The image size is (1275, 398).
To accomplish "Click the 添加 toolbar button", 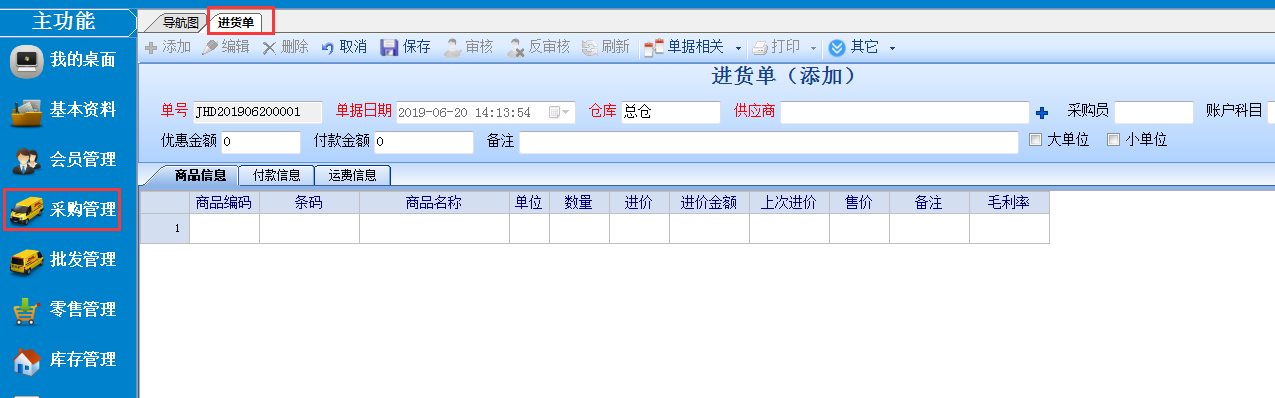I will (167, 47).
